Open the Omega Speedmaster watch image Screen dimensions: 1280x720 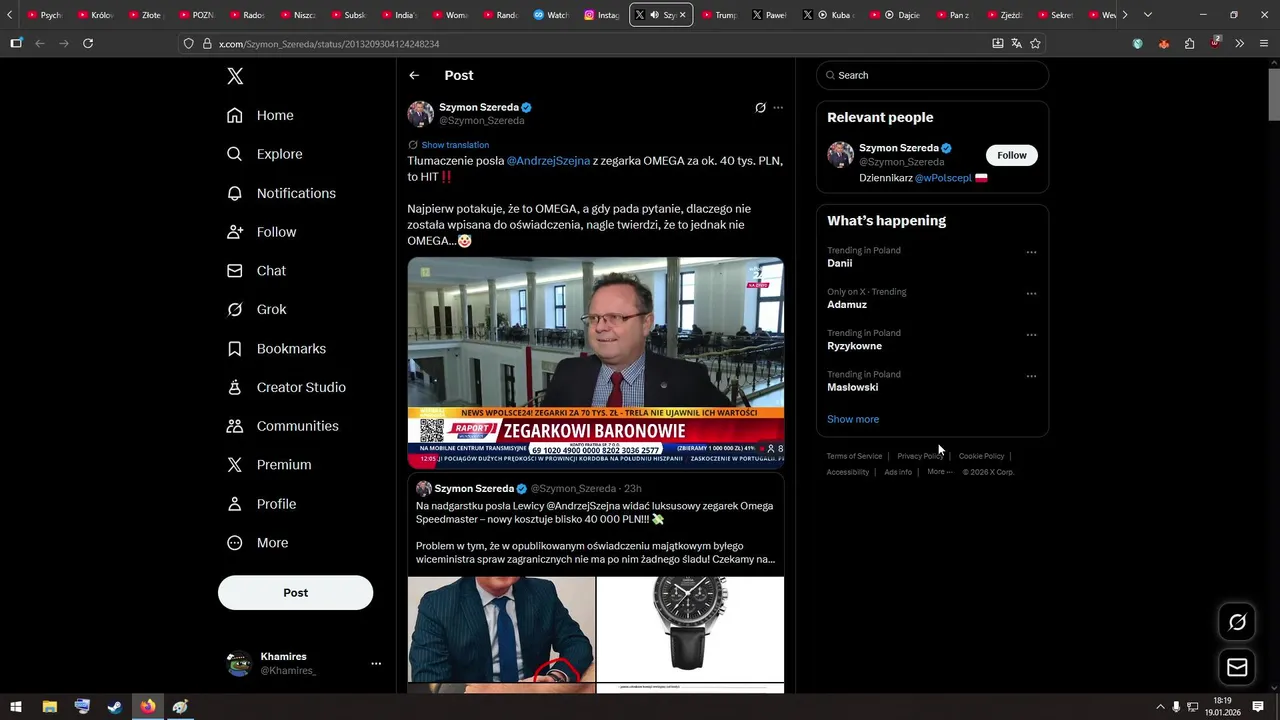tap(690, 629)
